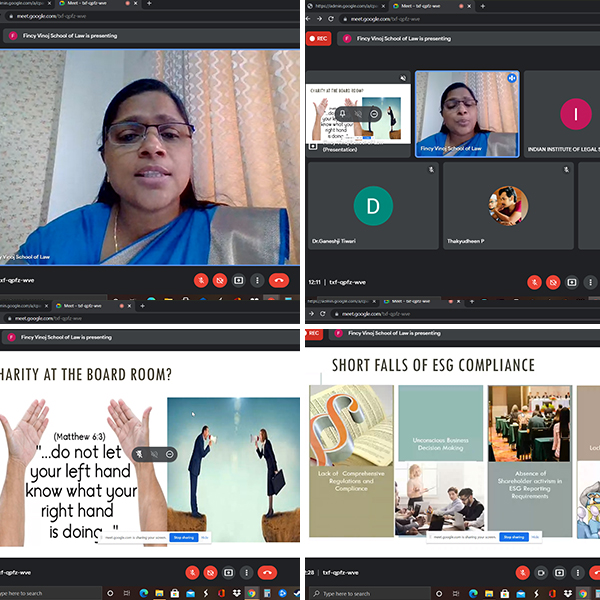Stop sharing in the Charity at Board Room window
Viewport: 600px width, 600px height.
tap(184, 538)
